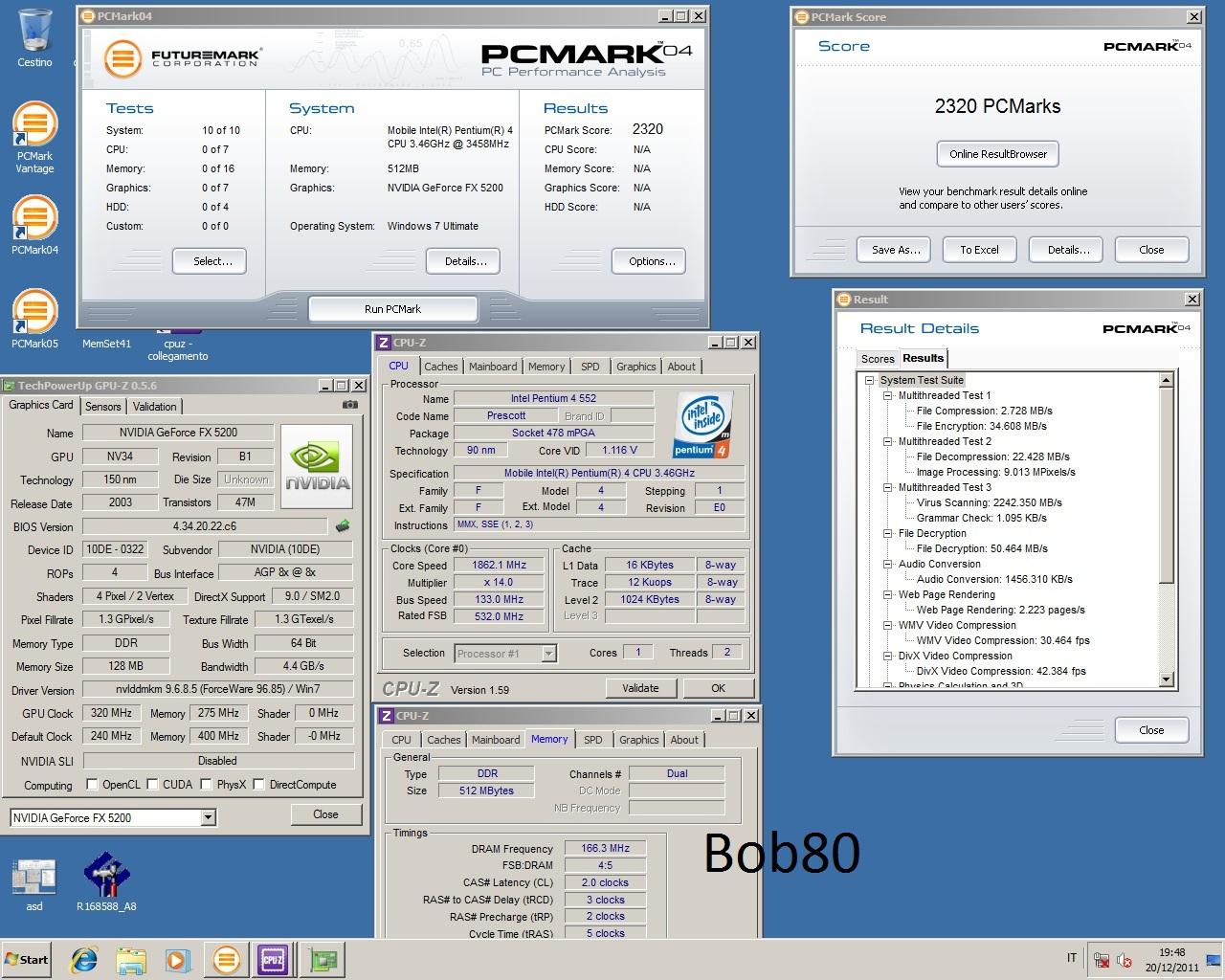Collapse WMV Video Compression node
Viewport: 1225px width, 980px height.
click(x=887, y=625)
